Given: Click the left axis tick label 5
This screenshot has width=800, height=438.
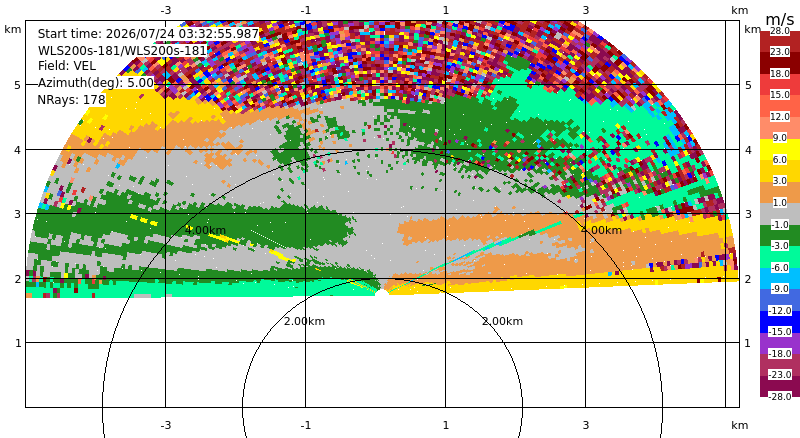Looking at the screenshot, I should tap(18, 85).
